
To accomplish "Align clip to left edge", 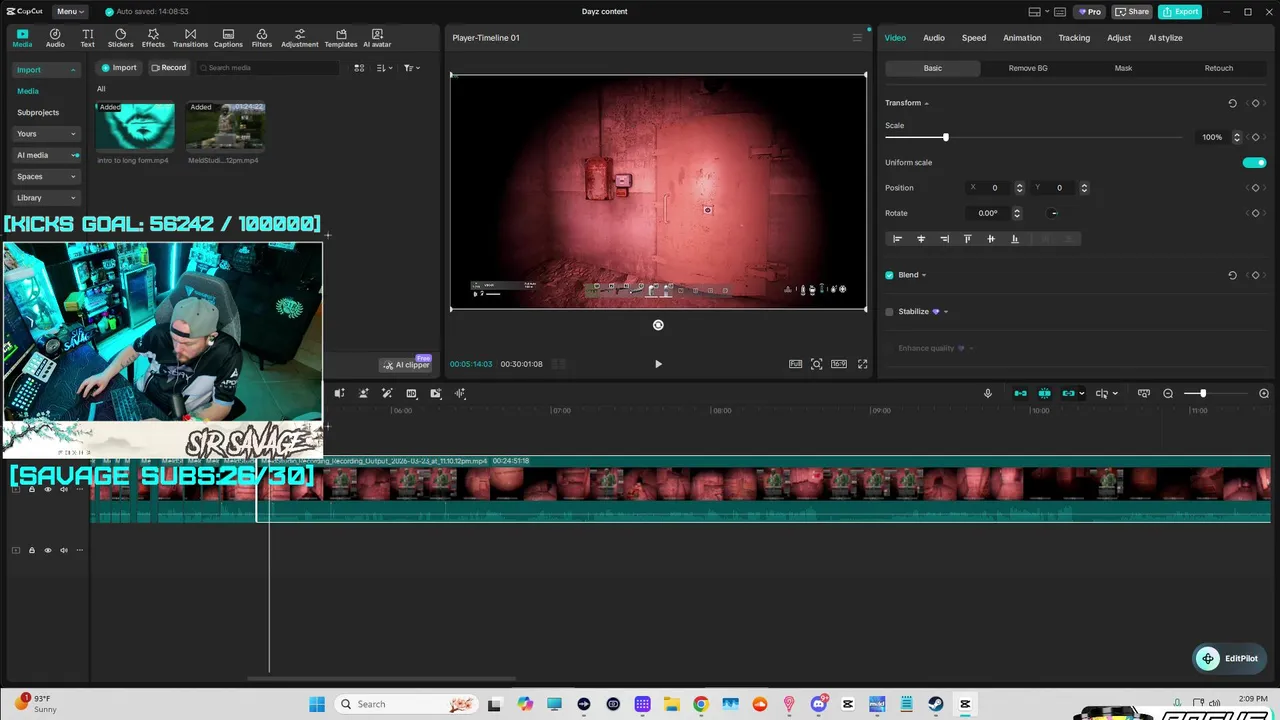I will pyautogui.click(x=897, y=239).
